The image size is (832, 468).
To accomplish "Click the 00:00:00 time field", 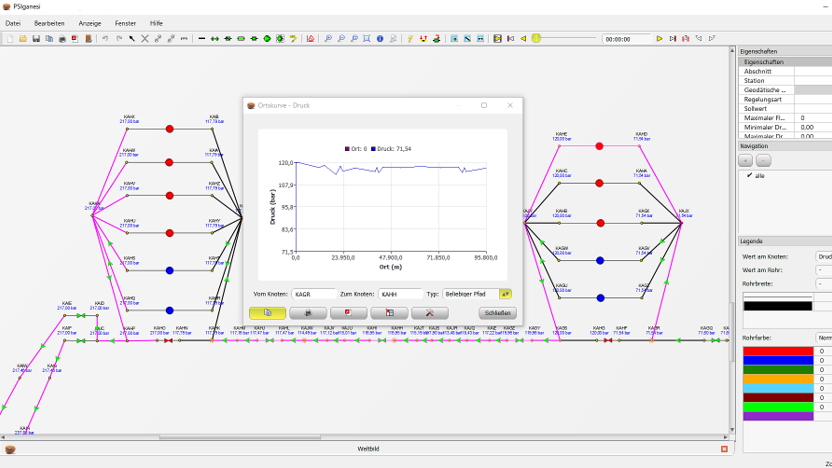I will (x=626, y=39).
